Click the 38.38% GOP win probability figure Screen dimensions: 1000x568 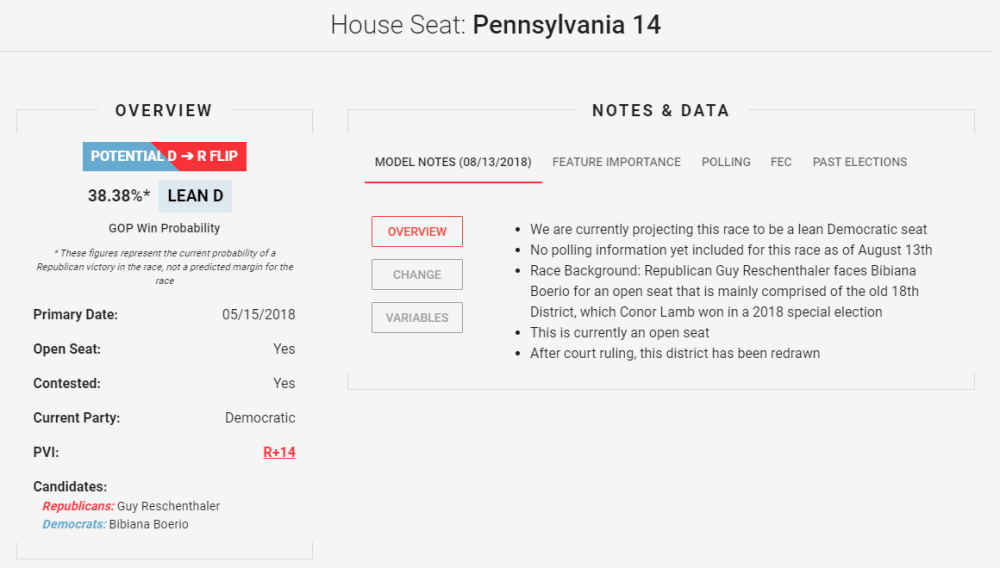click(x=119, y=197)
